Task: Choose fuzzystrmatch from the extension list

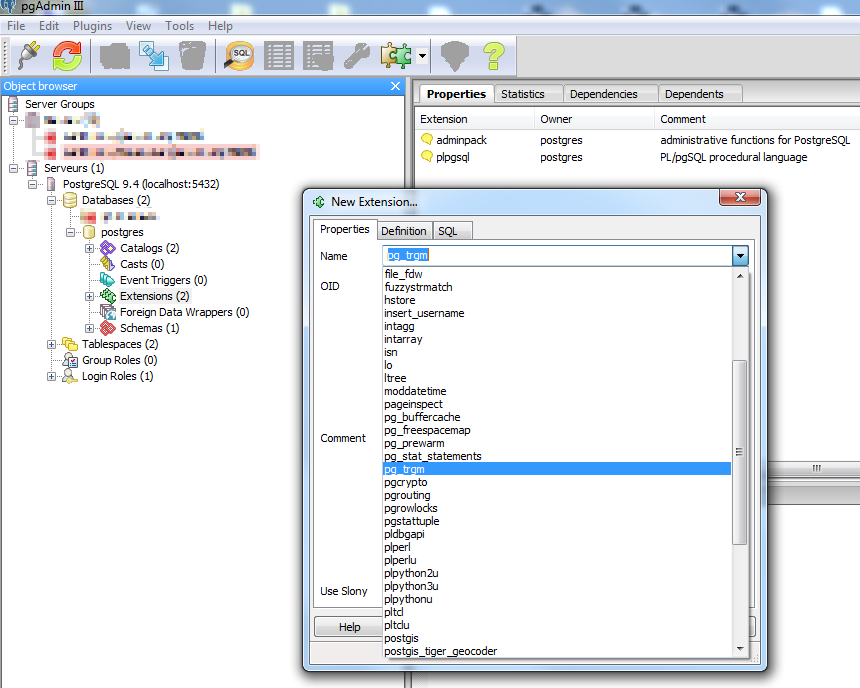Action: 557,287
